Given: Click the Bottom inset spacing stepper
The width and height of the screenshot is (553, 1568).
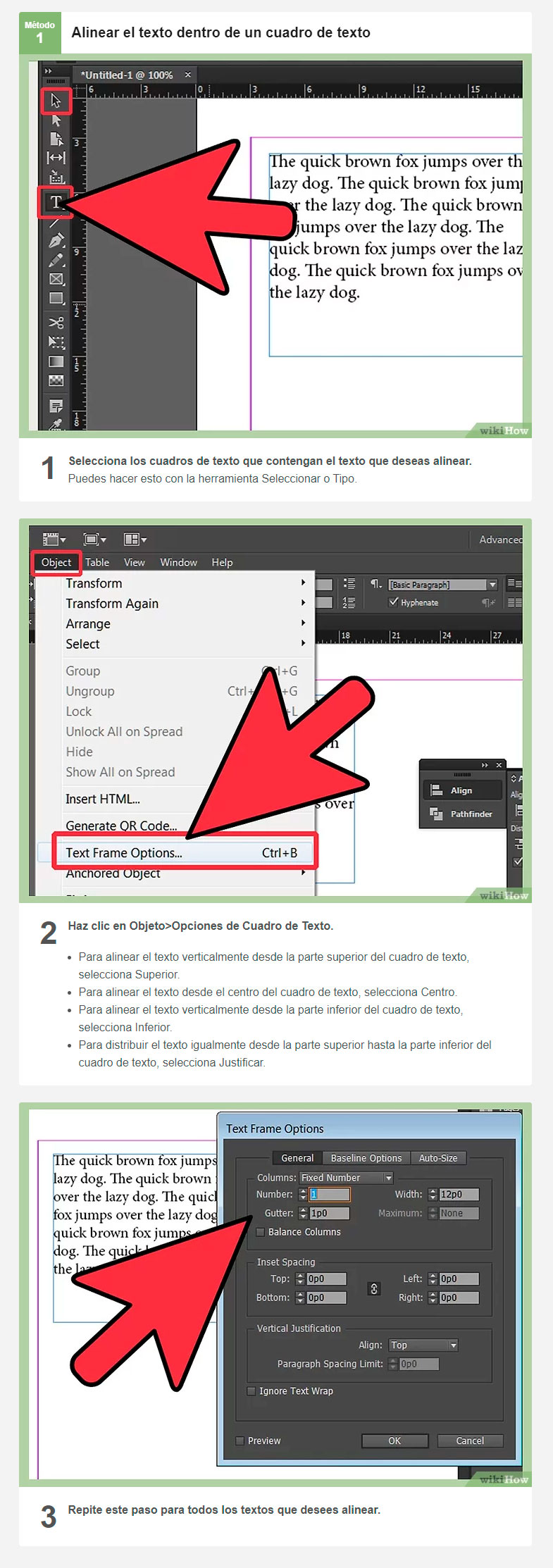Looking at the screenshot, I should point(301,1298).
